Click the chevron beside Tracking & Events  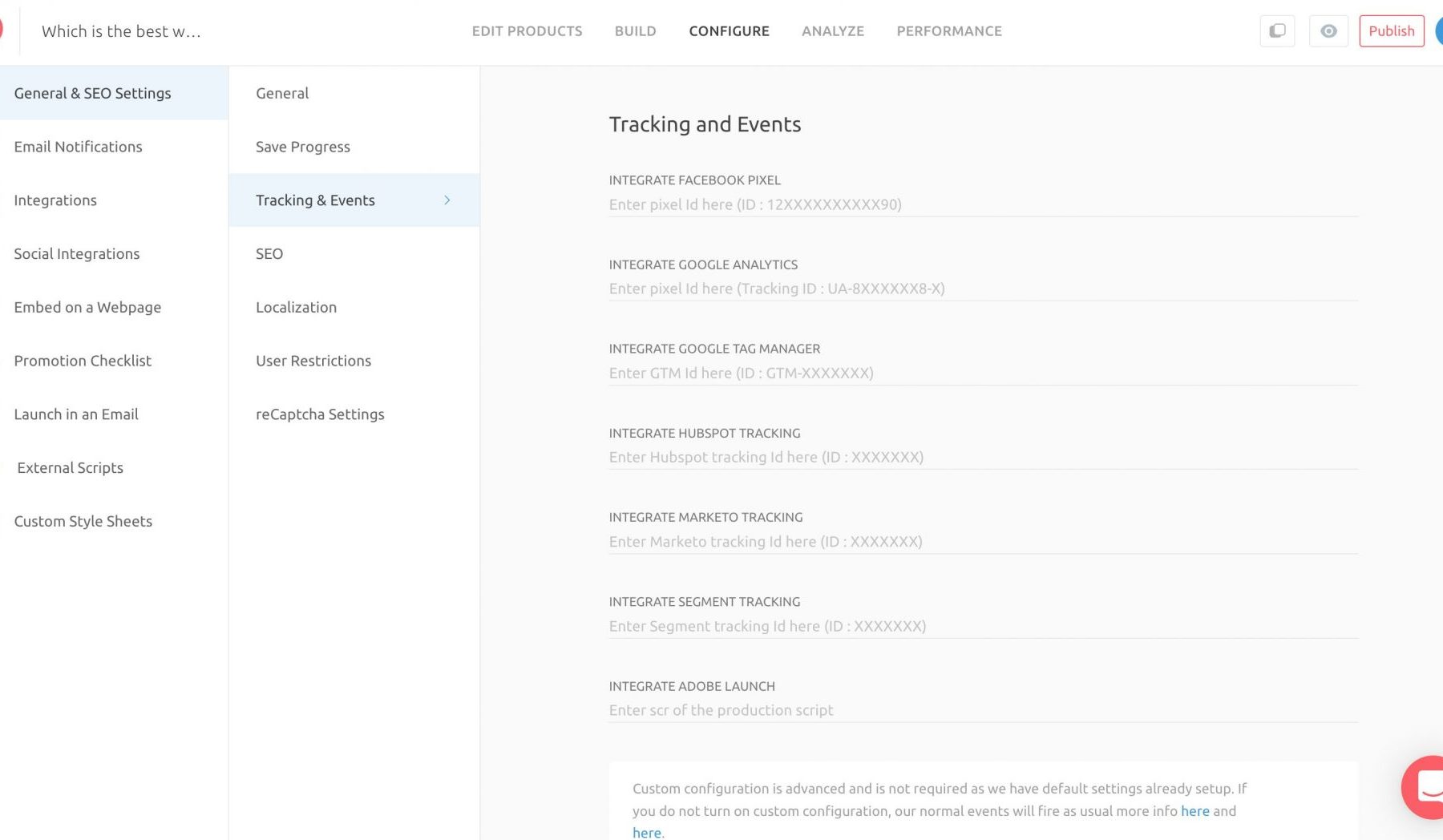pyautogui.click(x=447, y=200)
